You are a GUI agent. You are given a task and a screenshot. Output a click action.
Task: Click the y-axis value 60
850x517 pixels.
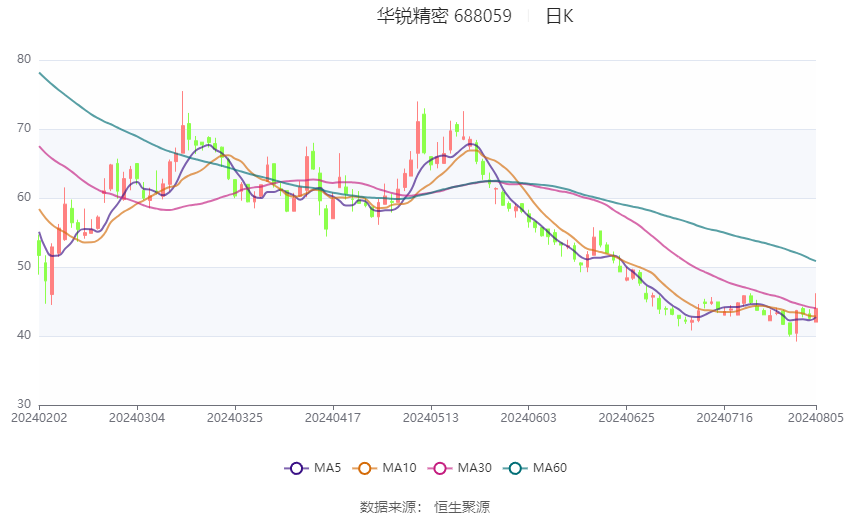coord(24,197)
